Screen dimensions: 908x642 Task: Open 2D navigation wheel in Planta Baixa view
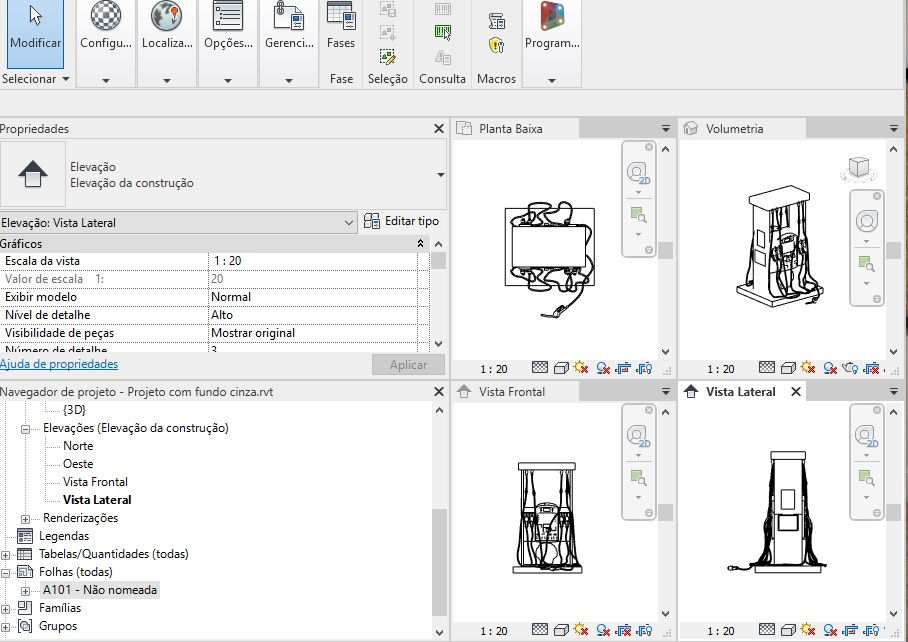[x=638, y=173]
